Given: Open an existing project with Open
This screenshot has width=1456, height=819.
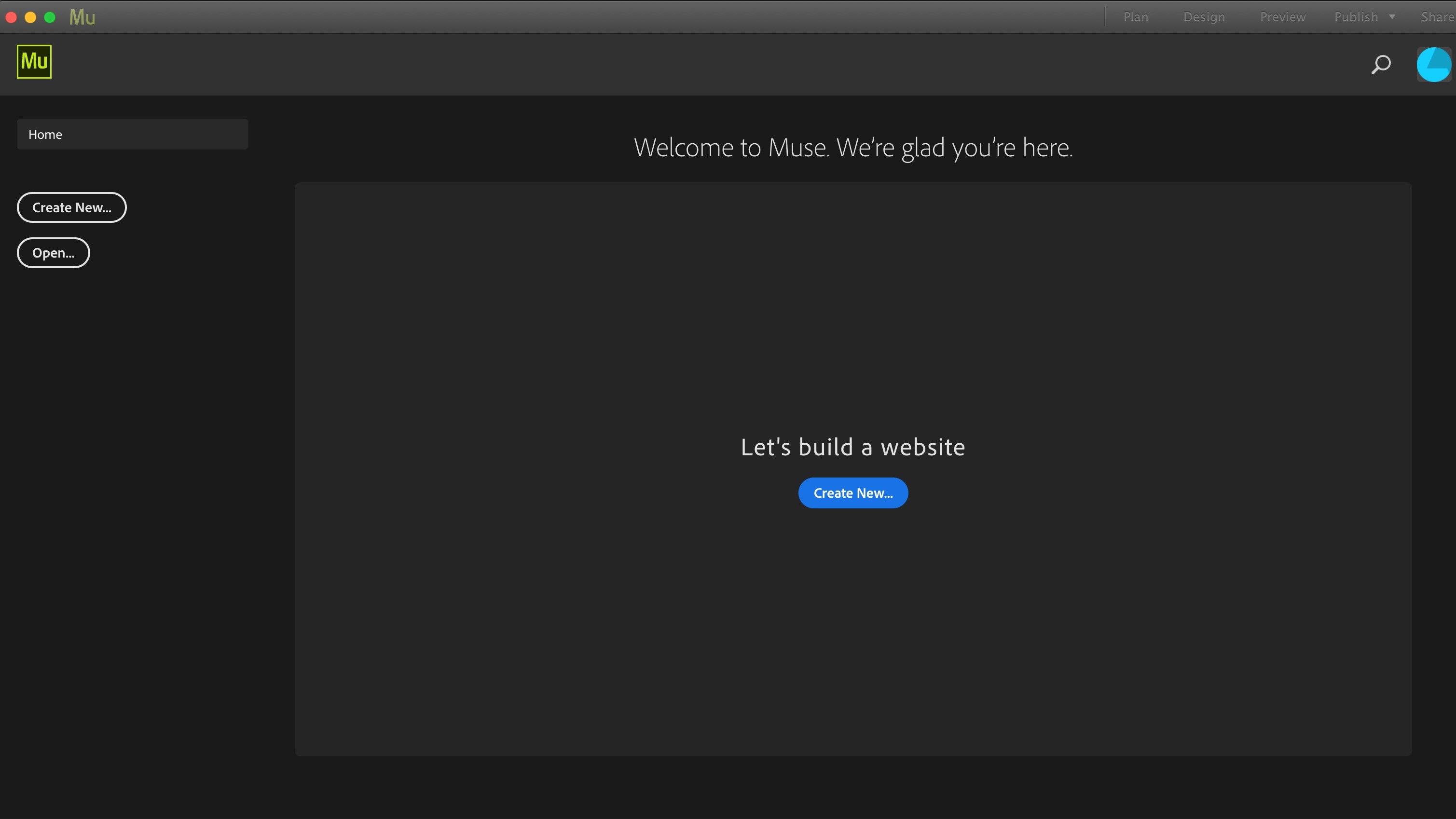Looking at the screenshot, I should click(53, 252).
